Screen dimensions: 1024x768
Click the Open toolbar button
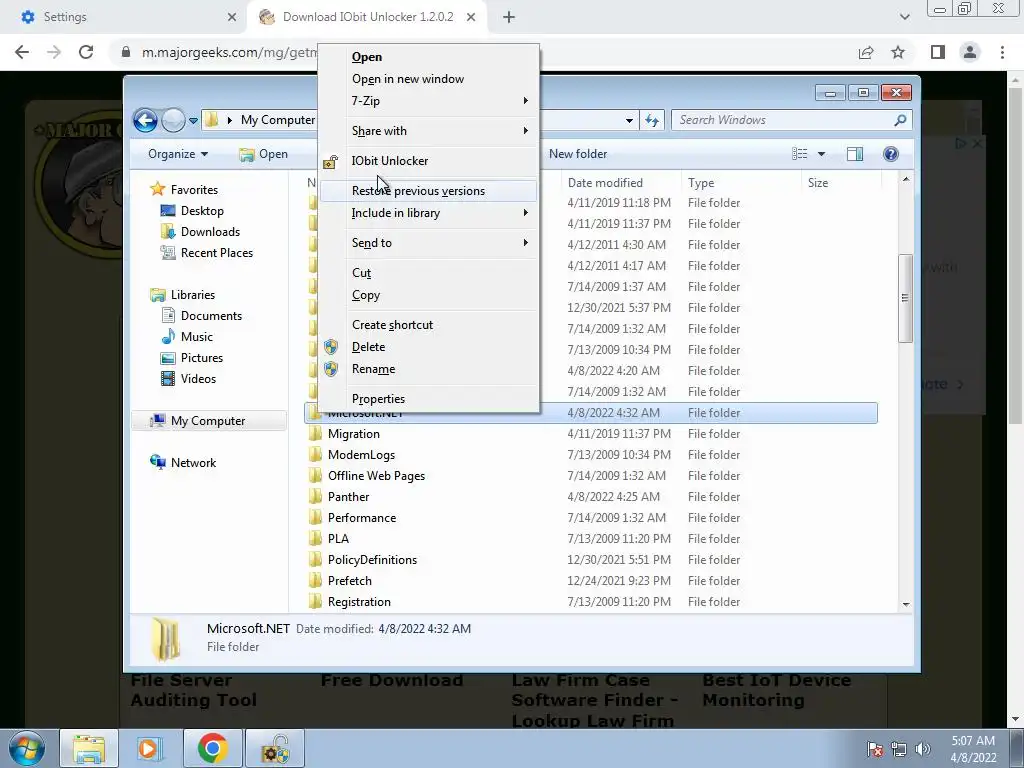pyautogui.click(x=263, y=154)
